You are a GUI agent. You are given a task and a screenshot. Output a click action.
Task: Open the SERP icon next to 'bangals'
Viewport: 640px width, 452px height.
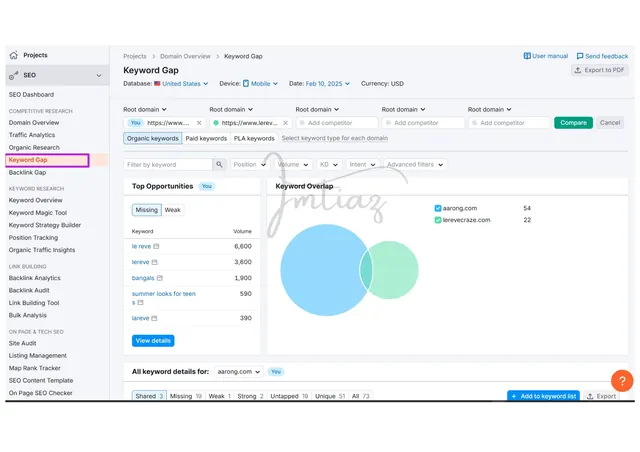tap(160, 278)
